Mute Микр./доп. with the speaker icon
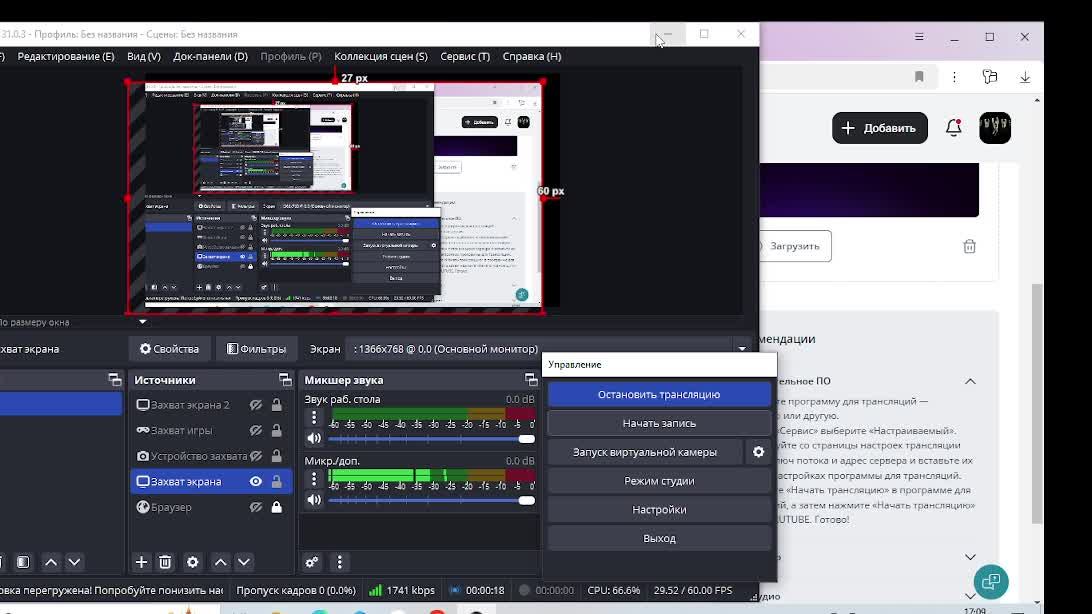This screenshot has width=1092, height=614. (x=314, y=500)
